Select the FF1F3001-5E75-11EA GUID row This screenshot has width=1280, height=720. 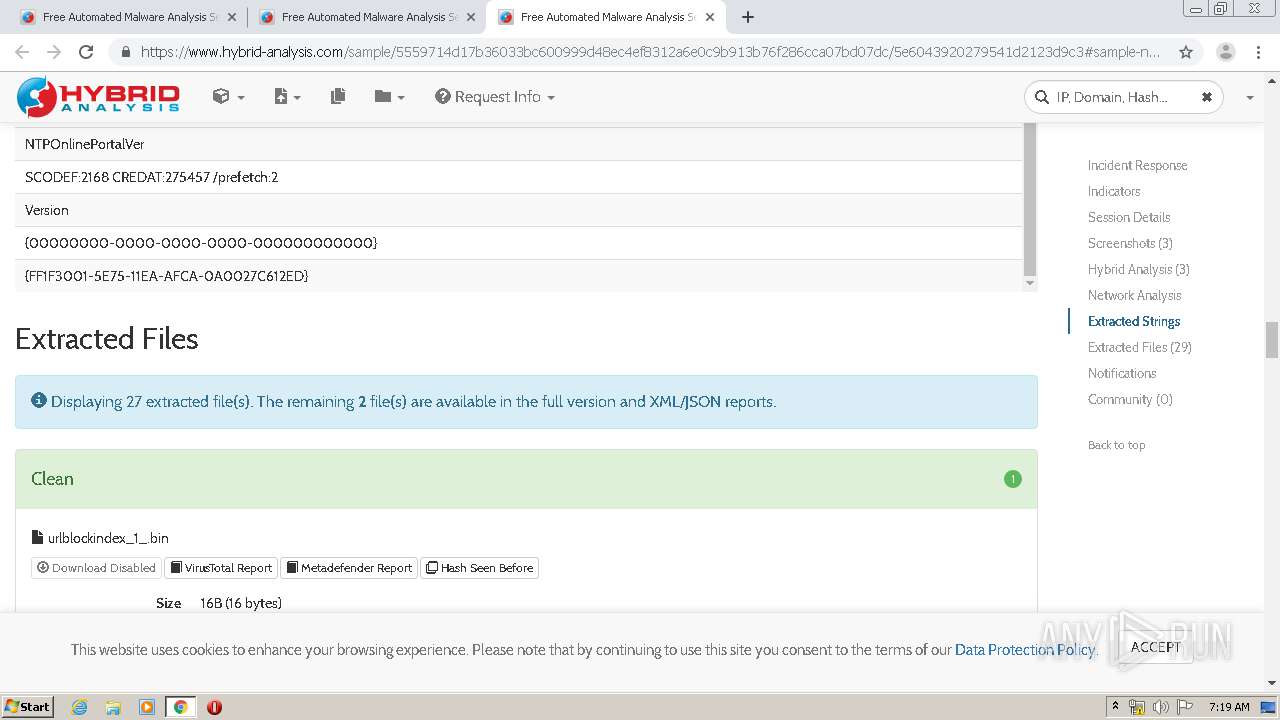click(519, 276)
